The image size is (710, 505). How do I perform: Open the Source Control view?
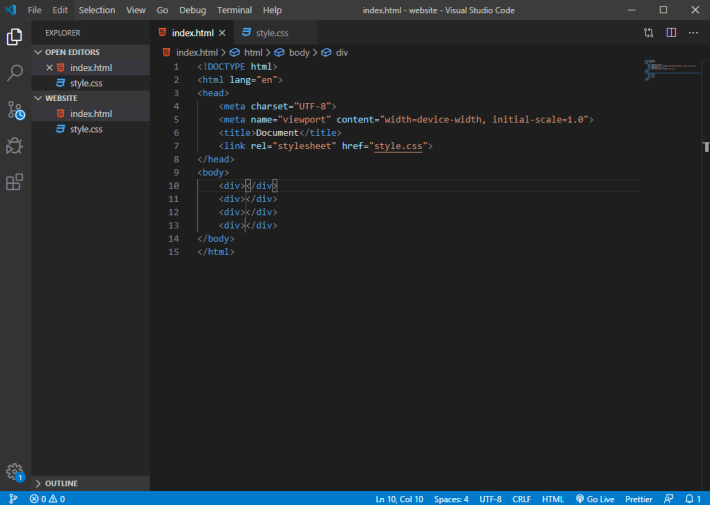tap(15, 110)
